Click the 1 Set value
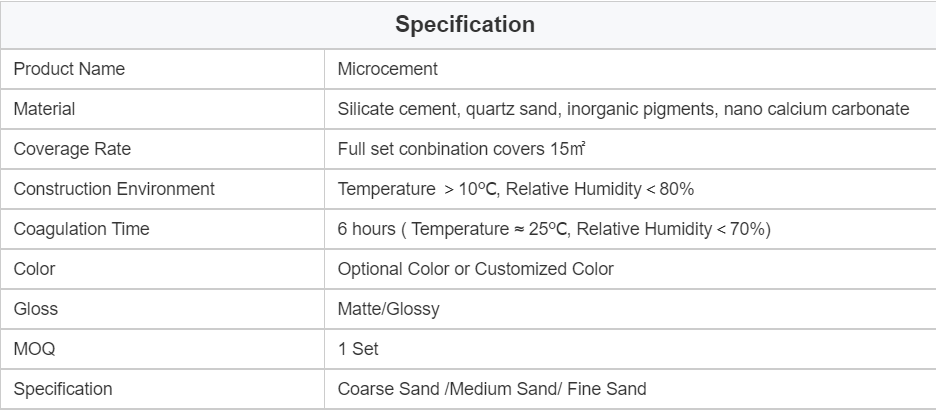936x411 pixels. pyautogui.click(x=358, y=349)
